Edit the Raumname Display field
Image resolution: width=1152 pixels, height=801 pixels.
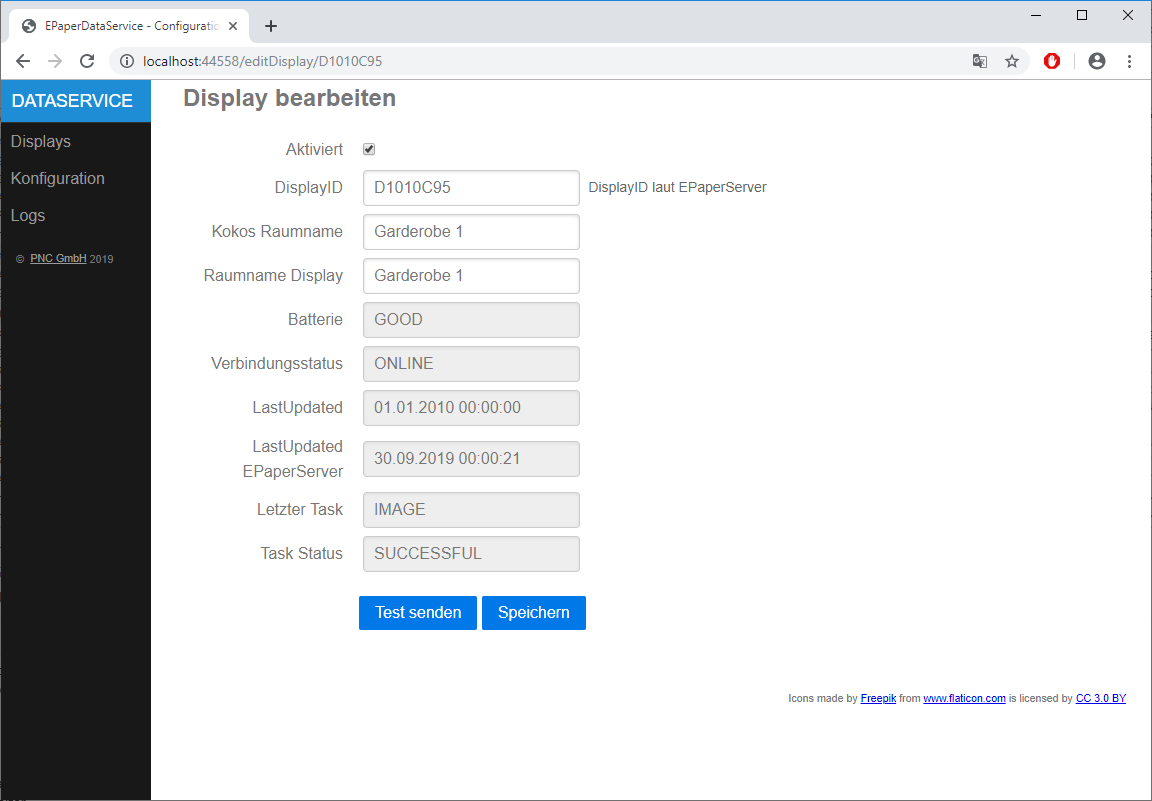[471, 276]
